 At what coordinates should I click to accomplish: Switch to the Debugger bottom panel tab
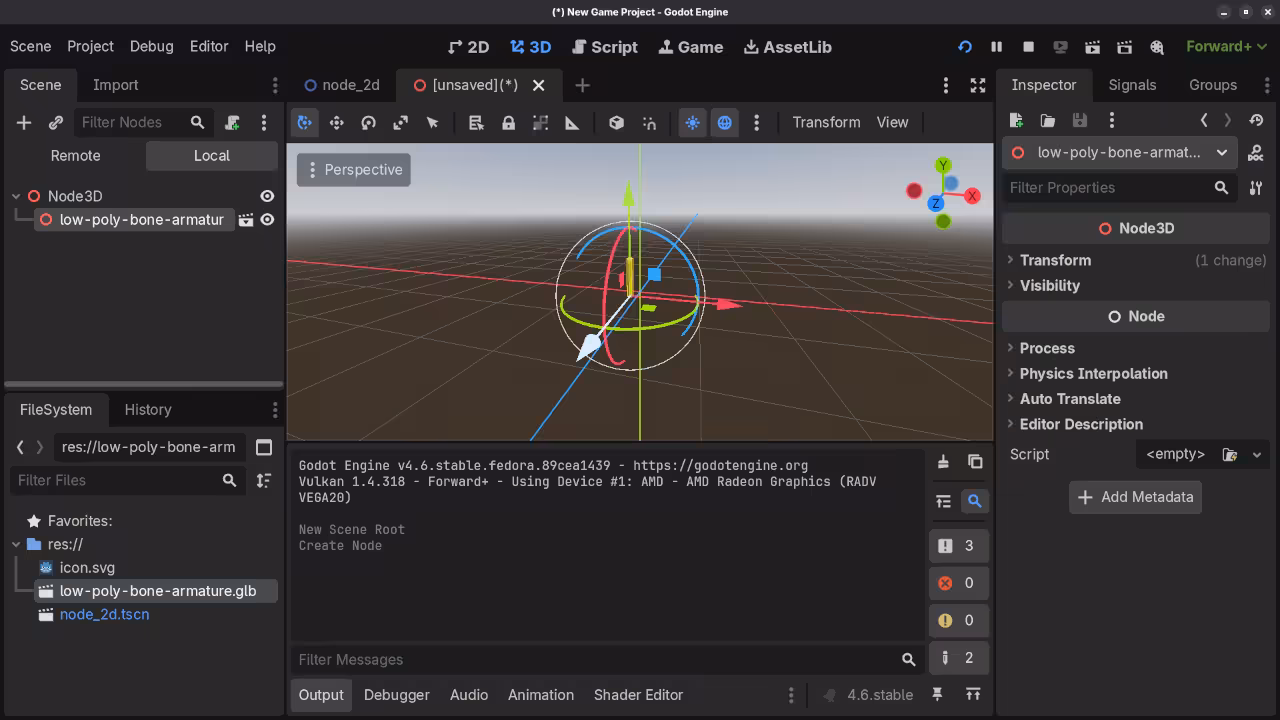(396, 694)
